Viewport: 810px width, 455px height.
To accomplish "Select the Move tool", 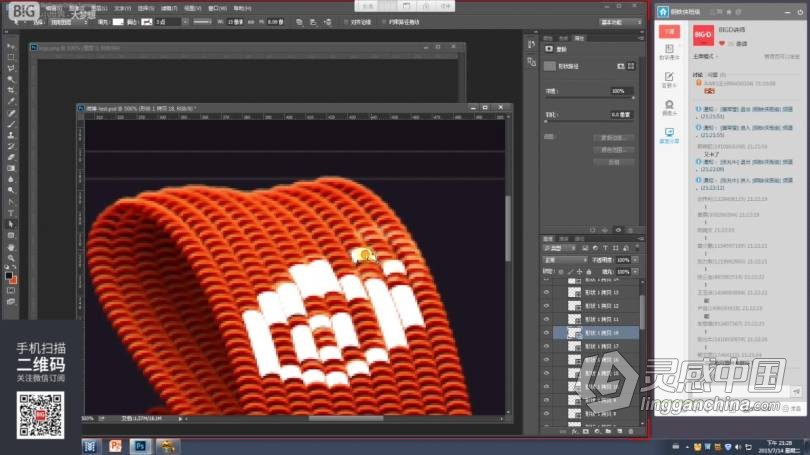I will (11, 46).
